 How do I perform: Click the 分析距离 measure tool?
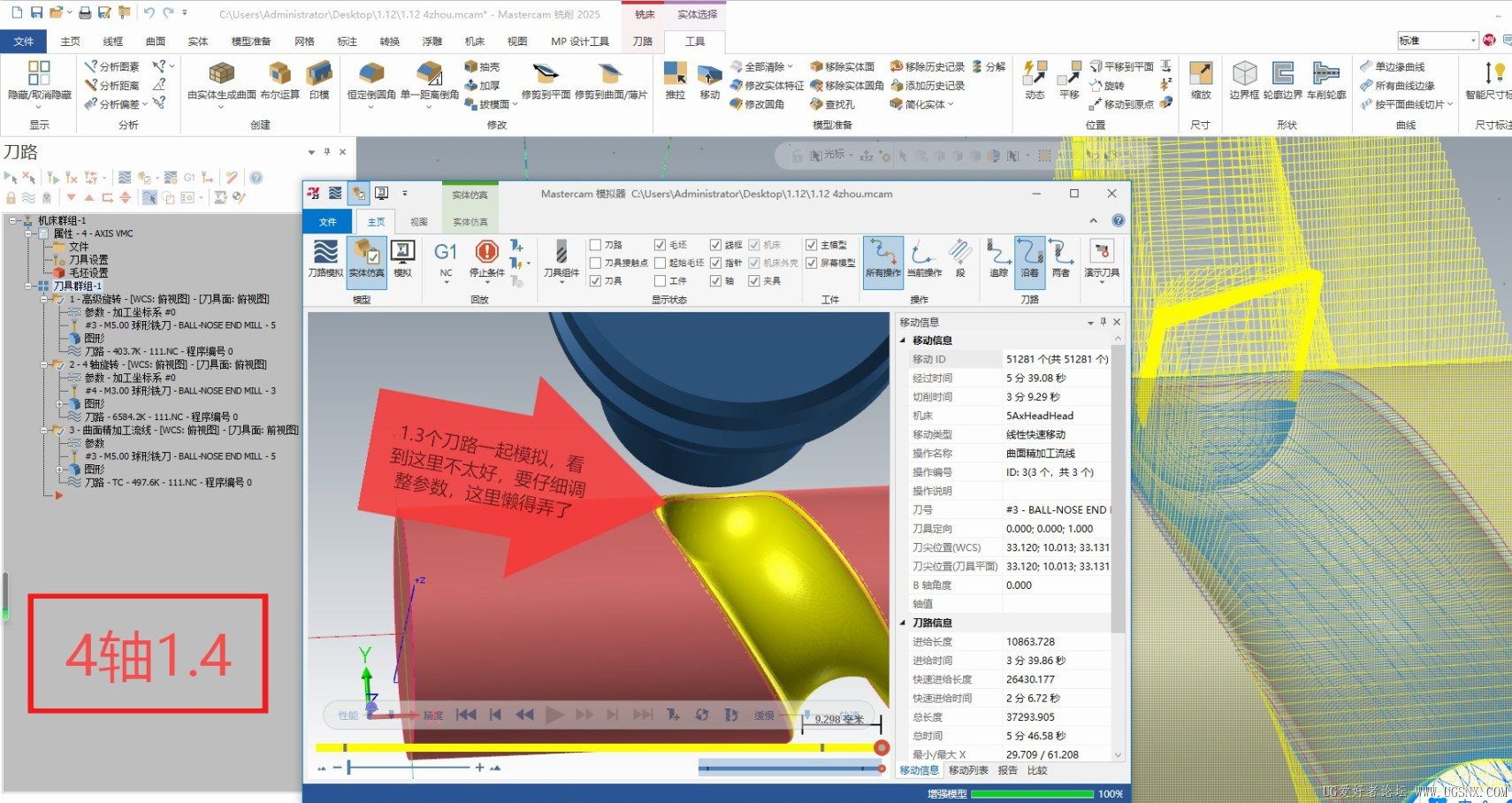(112, 86)
